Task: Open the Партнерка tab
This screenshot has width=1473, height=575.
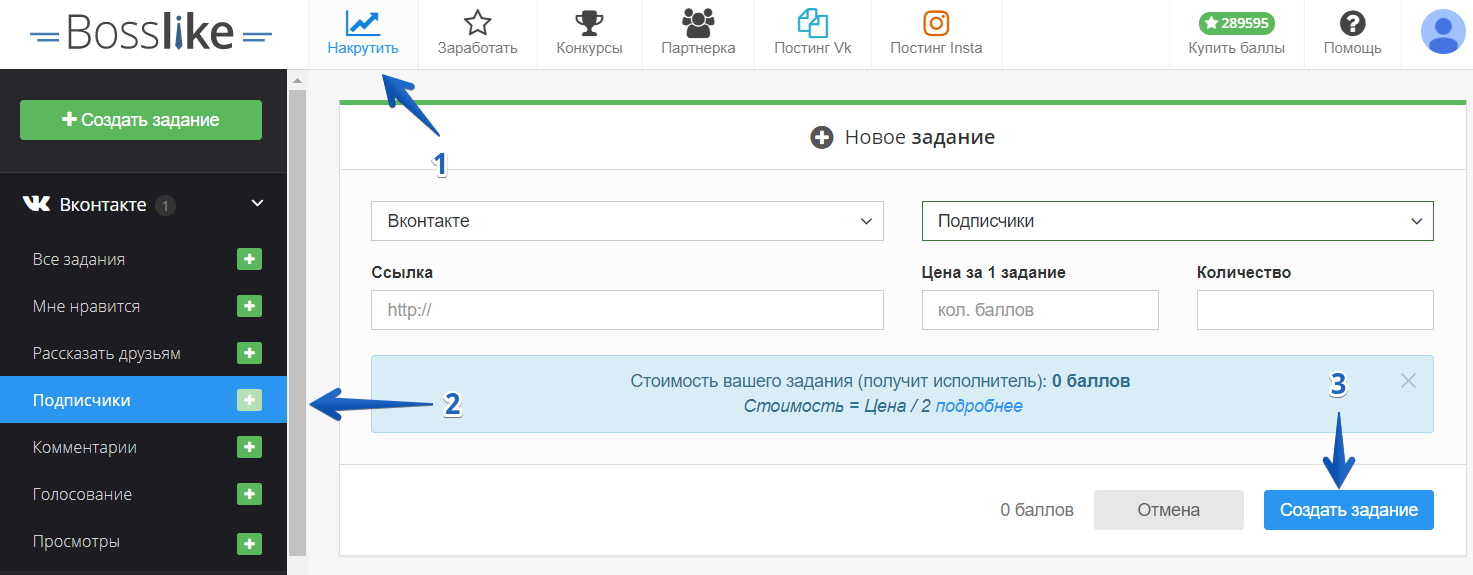Action: pos(698,35)
